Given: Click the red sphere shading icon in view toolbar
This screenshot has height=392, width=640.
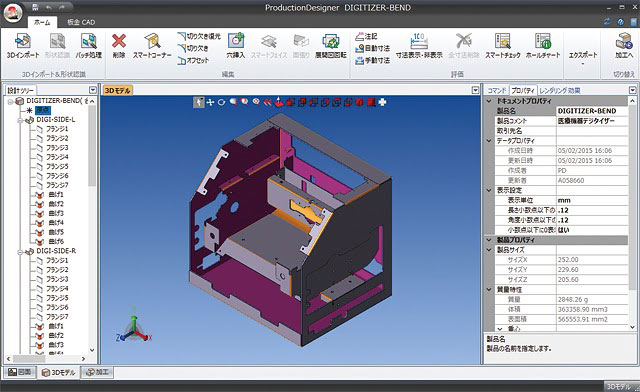Looking at the screenshot, I should [x=359, y=102].
